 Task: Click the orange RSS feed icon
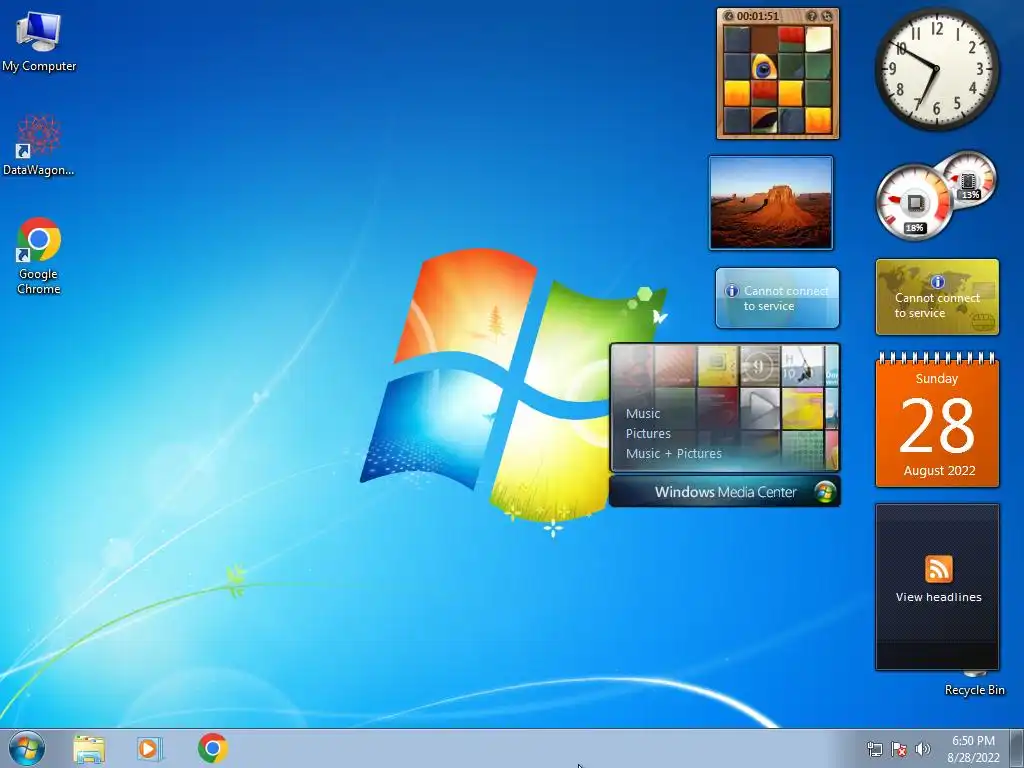(938, 569)
